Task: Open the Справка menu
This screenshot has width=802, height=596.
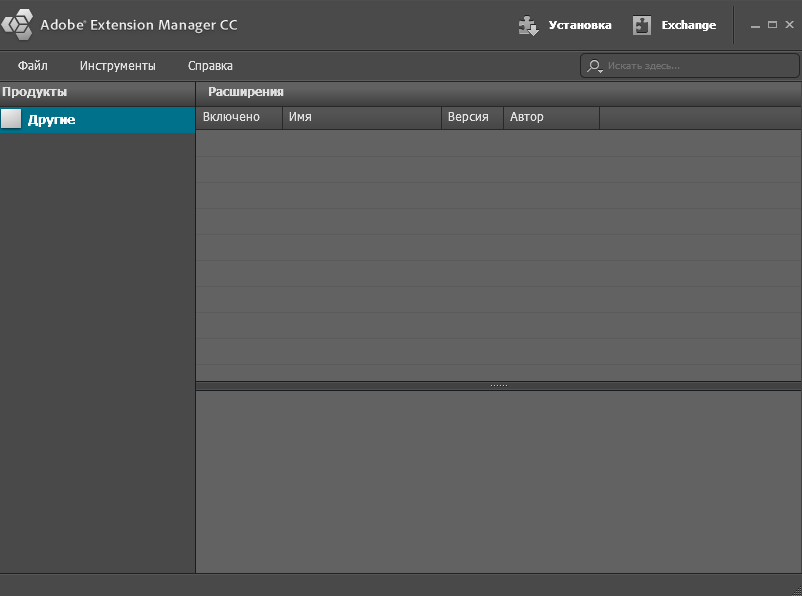Action: 210,65
